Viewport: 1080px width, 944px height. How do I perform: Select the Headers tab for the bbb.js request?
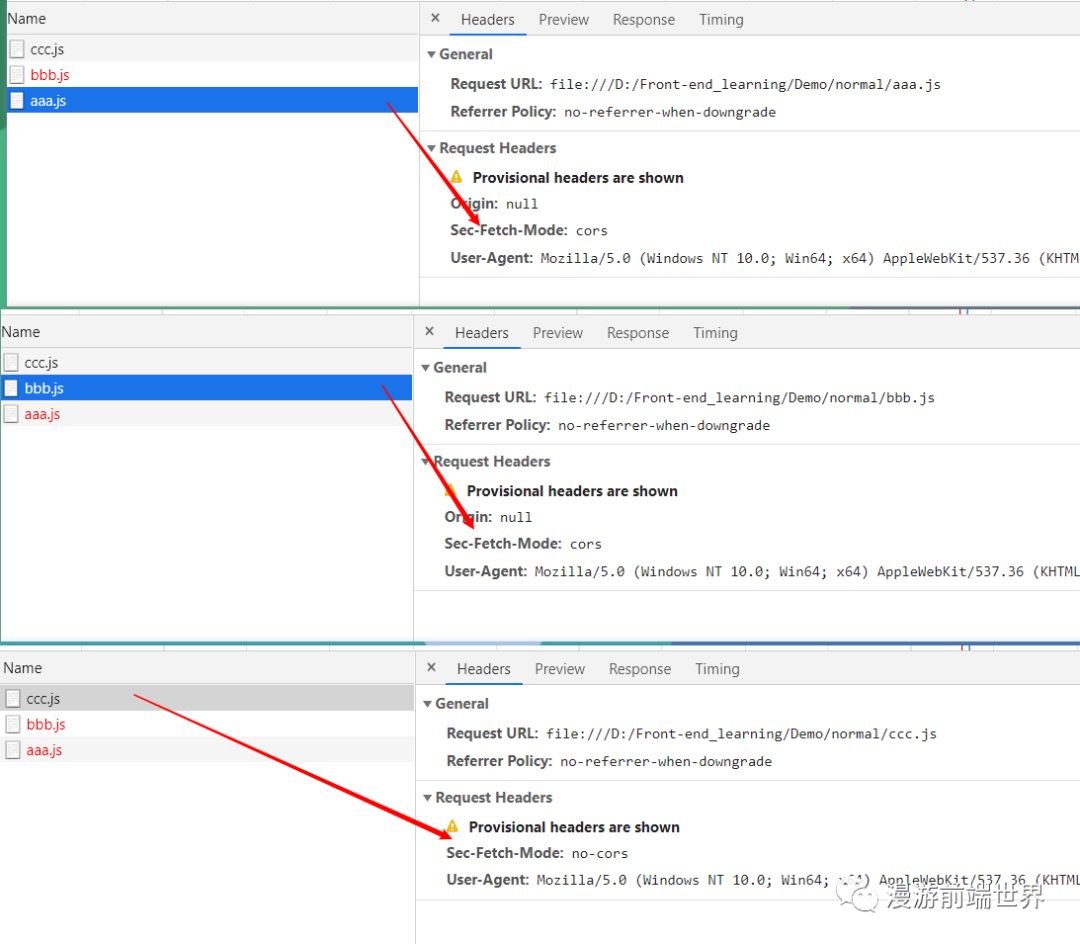click(x=481, y=333)
